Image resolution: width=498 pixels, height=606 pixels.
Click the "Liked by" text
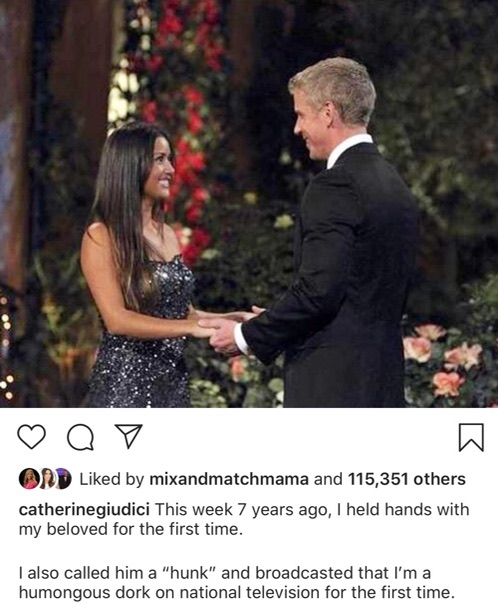coord(112,479)
